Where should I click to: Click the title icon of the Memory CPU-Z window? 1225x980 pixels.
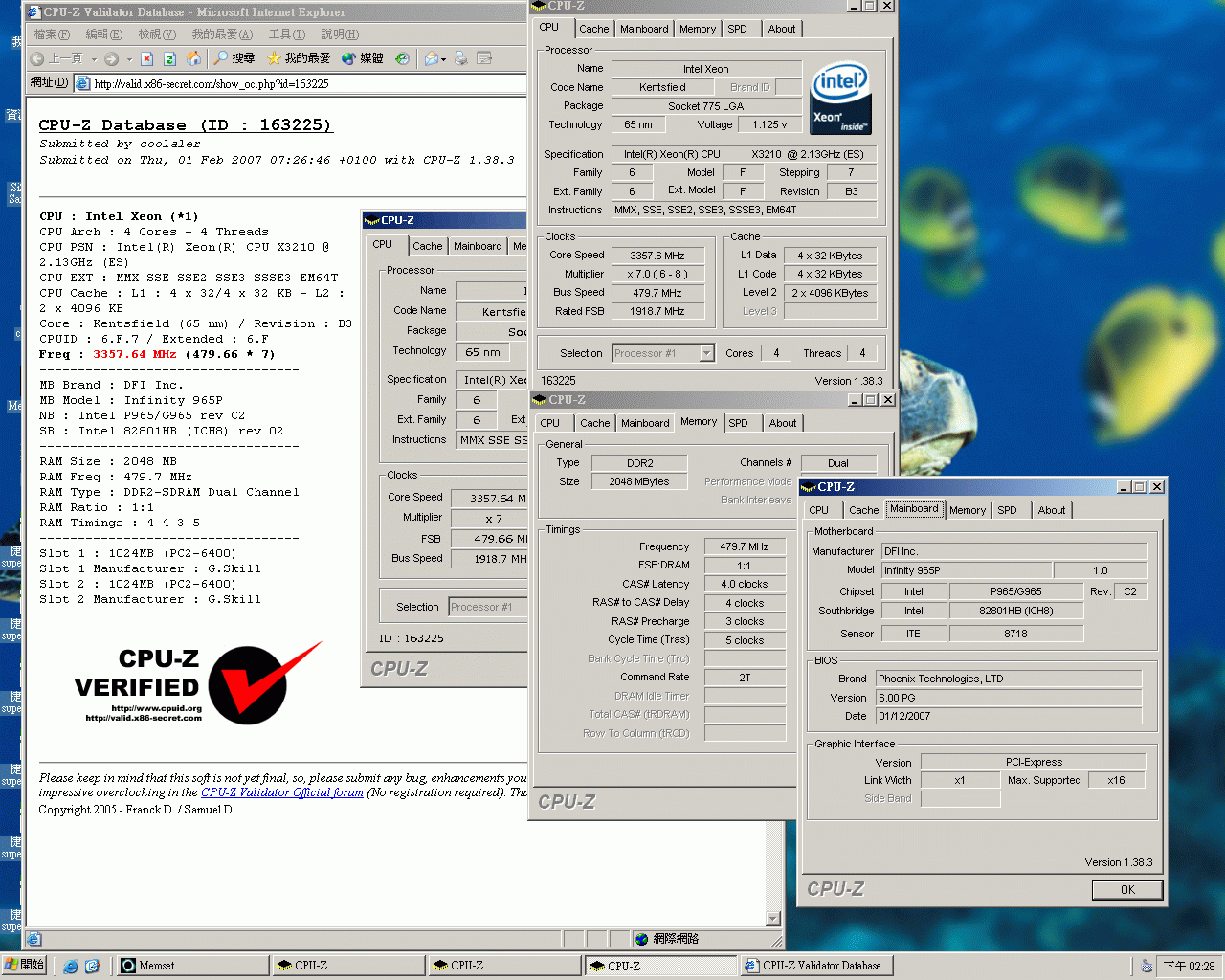pos(539,400)
